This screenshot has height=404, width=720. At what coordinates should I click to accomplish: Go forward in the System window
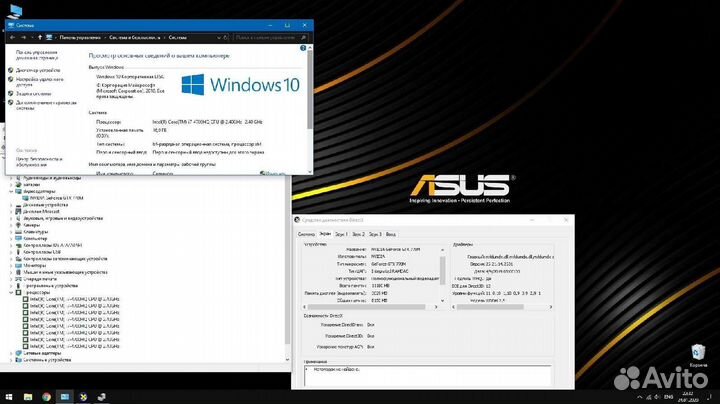tap(23, 38)
